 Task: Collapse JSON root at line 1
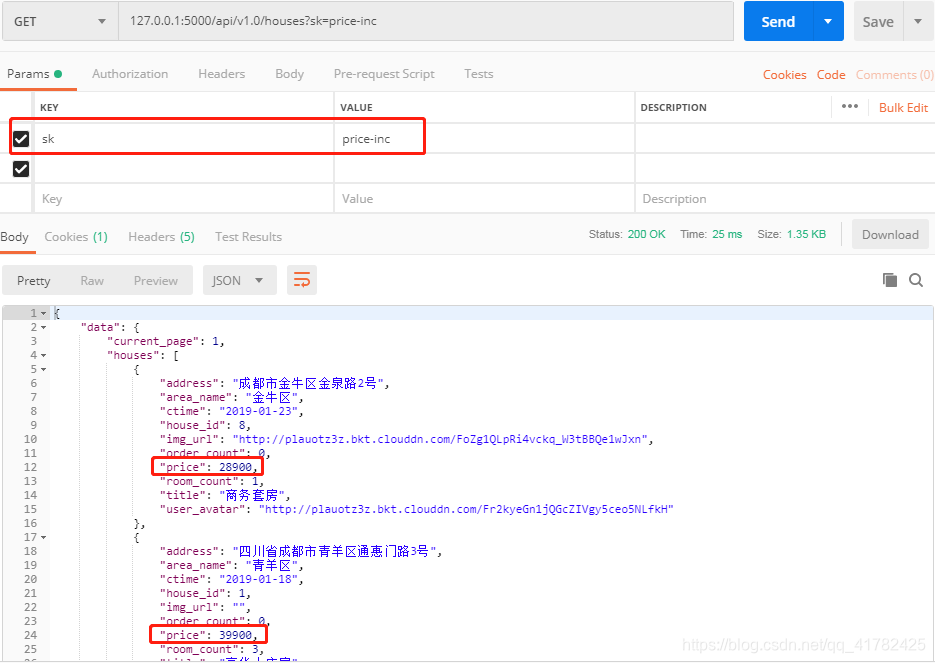pyautogui.click(x=44, y=313)
